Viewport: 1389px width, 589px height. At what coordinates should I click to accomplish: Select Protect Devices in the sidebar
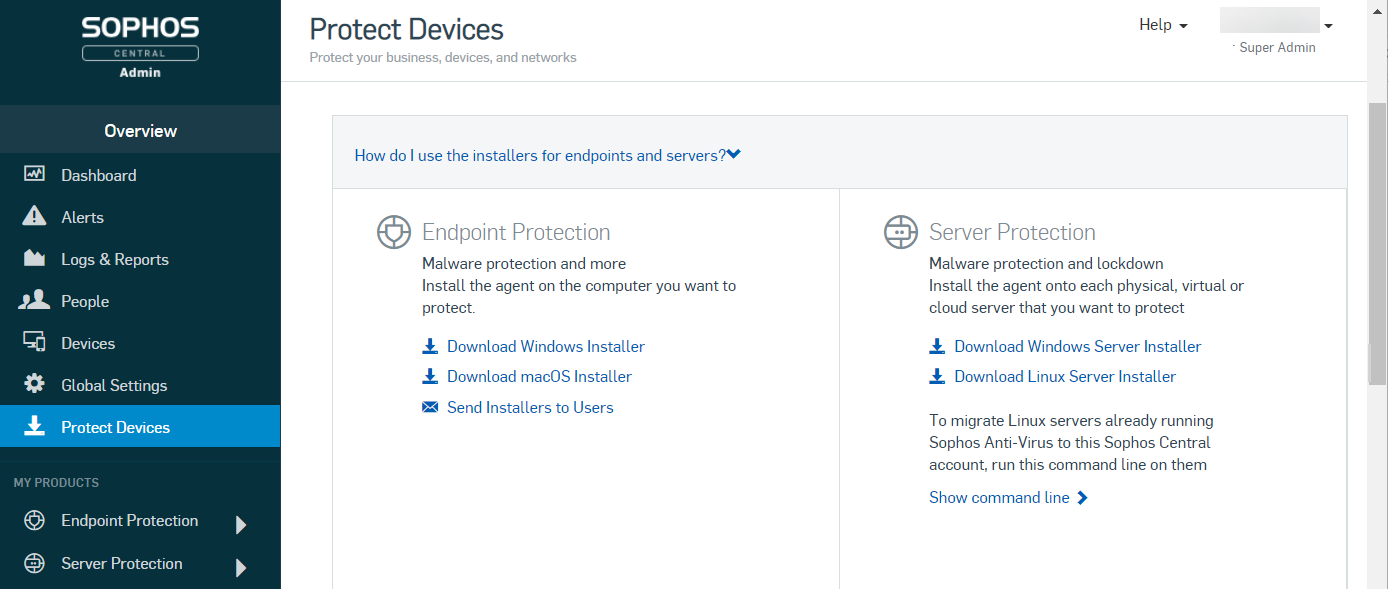click(x=115, y=427)
